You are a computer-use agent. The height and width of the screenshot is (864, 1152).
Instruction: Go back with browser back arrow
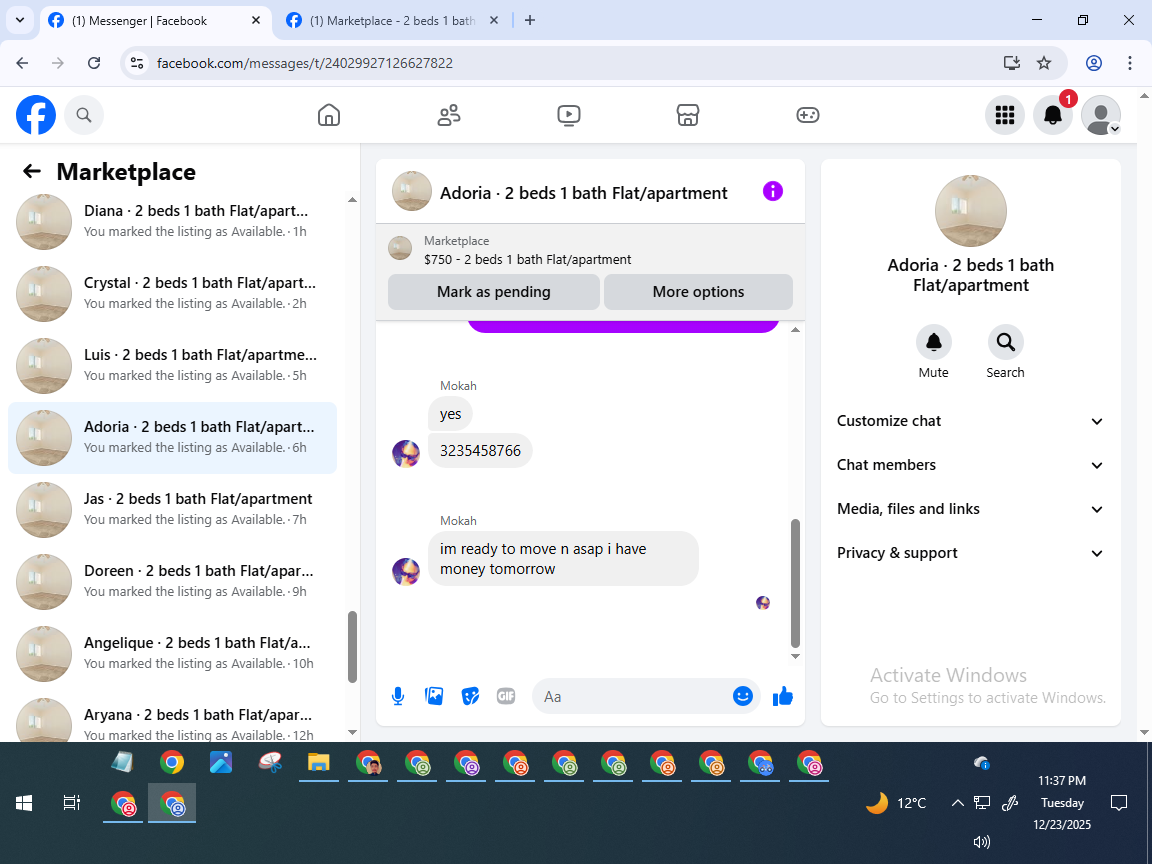(x=22, y=63)
